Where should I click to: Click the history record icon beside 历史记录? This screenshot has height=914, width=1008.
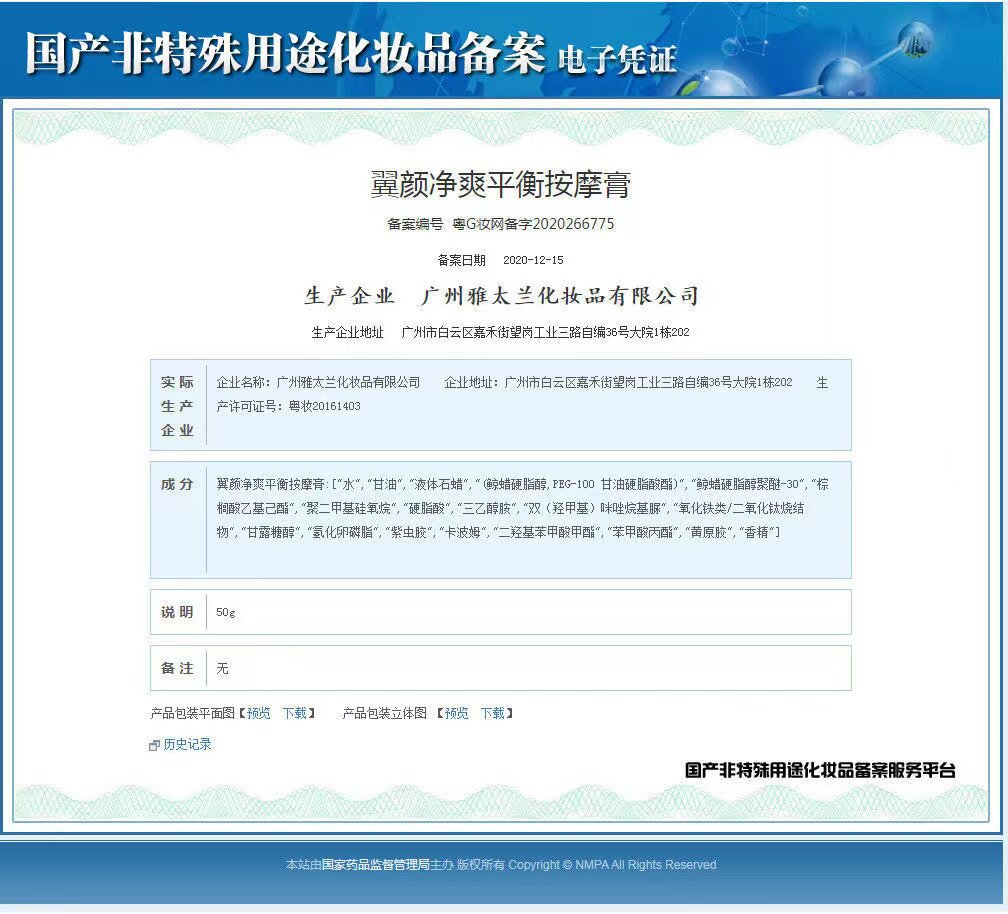click(x=154, y=746)
